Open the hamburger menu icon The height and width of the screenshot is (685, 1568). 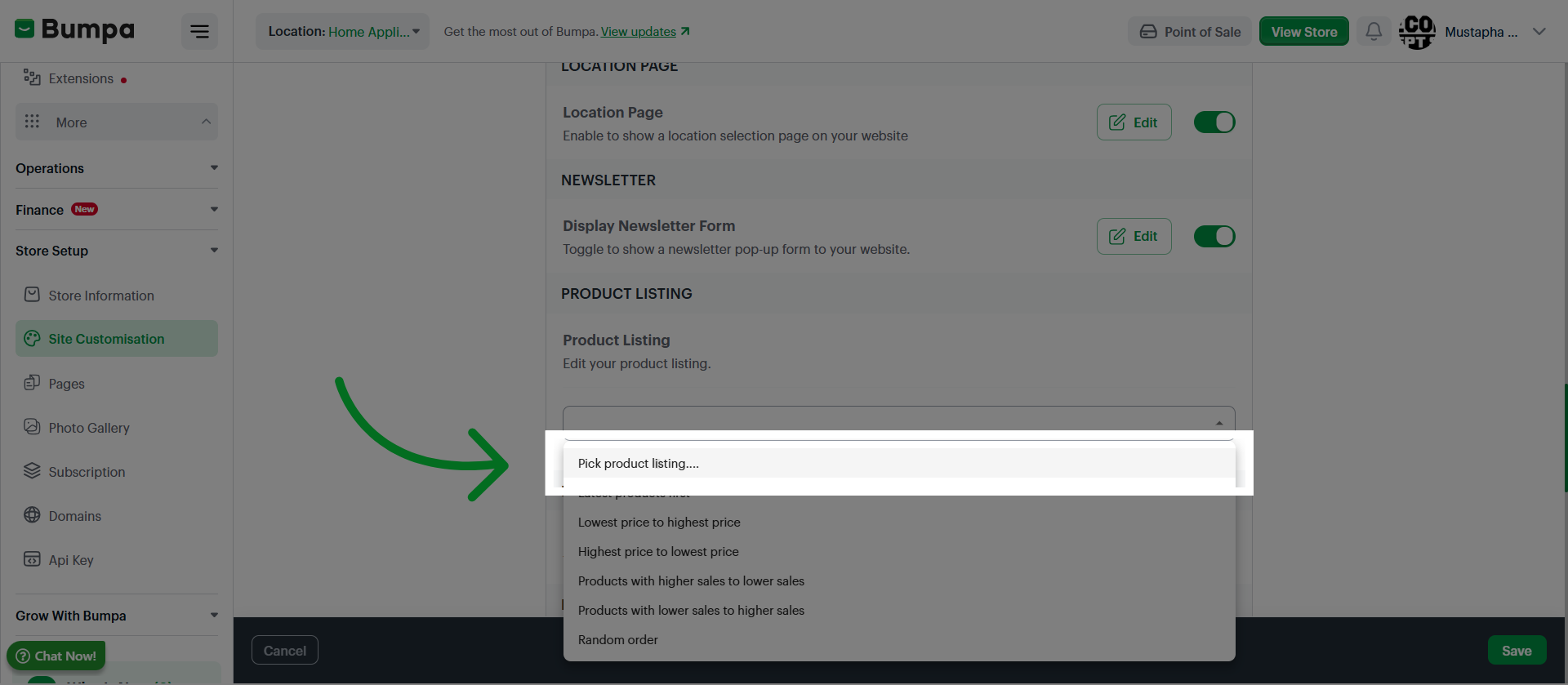pos(199,32)
